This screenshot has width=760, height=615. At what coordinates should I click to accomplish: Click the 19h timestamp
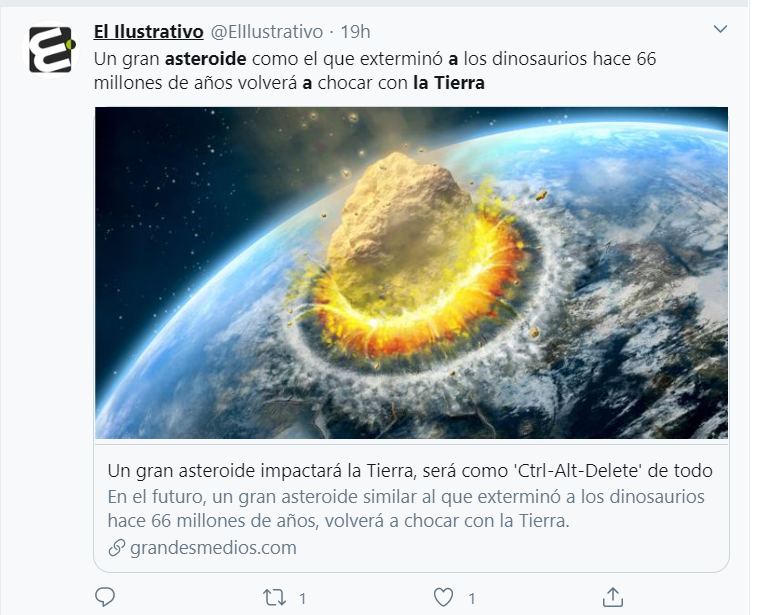point(355,32)
